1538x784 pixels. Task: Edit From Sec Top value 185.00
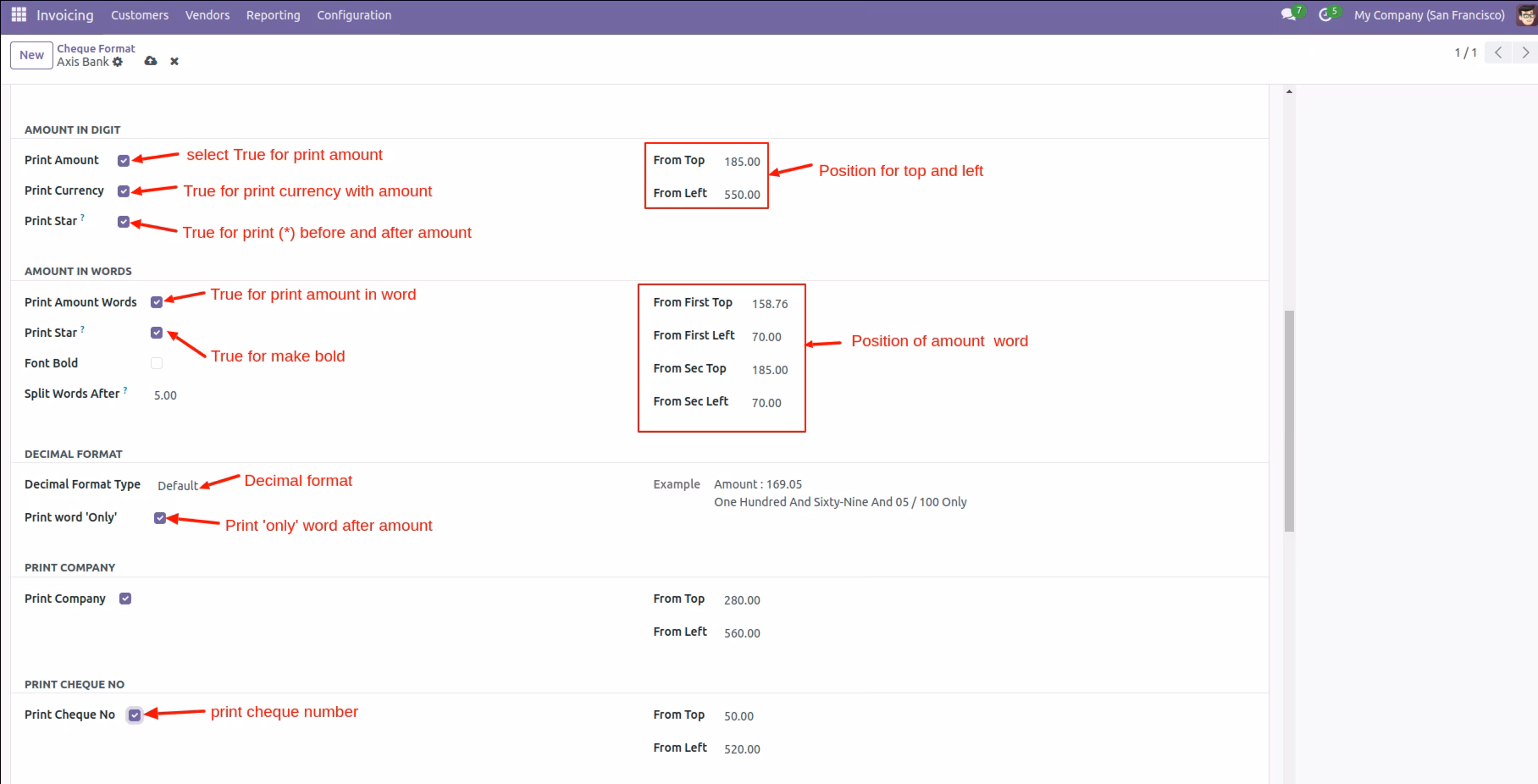[770, 370]
